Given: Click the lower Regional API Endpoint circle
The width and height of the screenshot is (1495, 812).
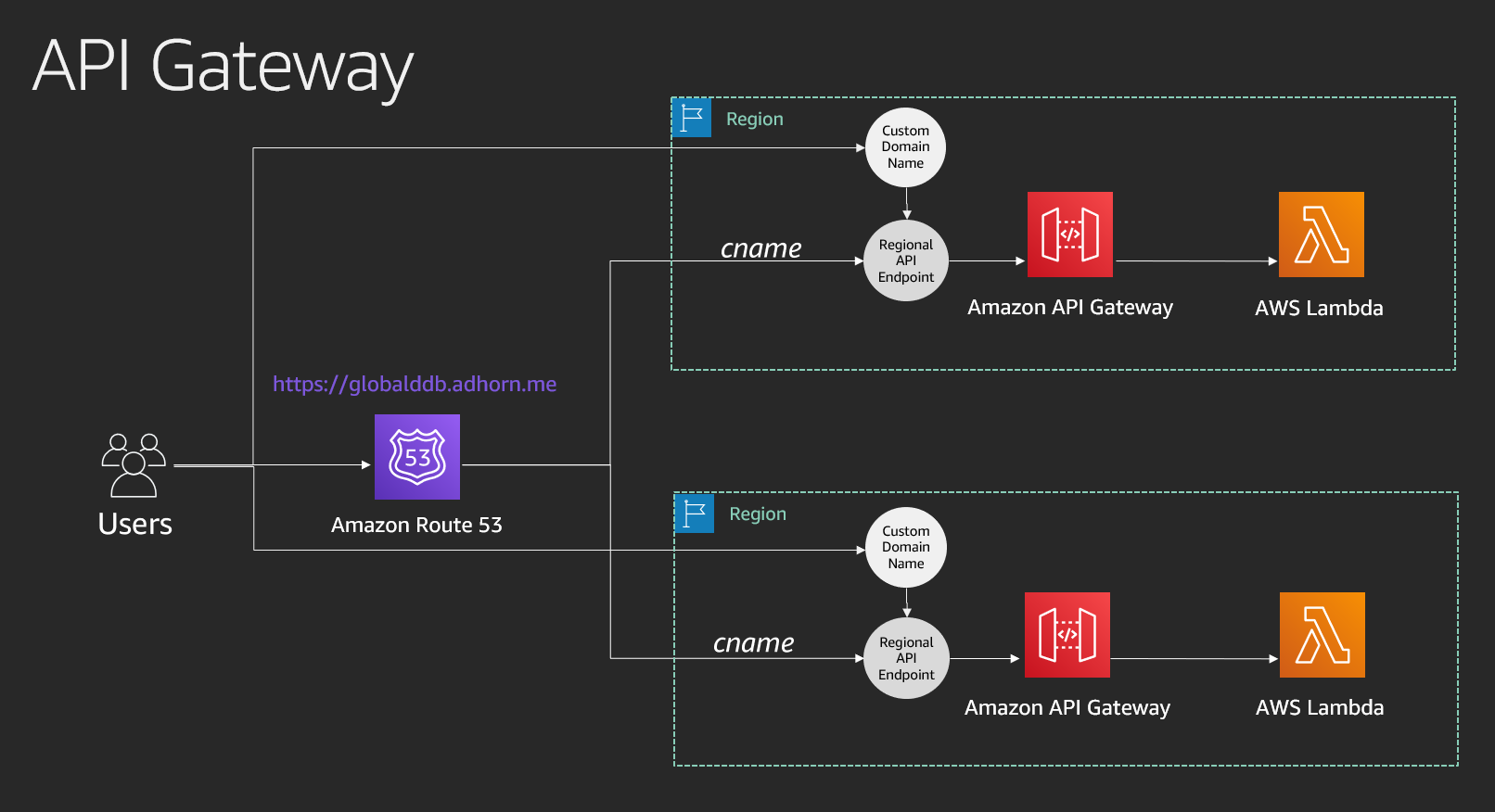Looking at the screenshot, I should [x=906, y=658].
